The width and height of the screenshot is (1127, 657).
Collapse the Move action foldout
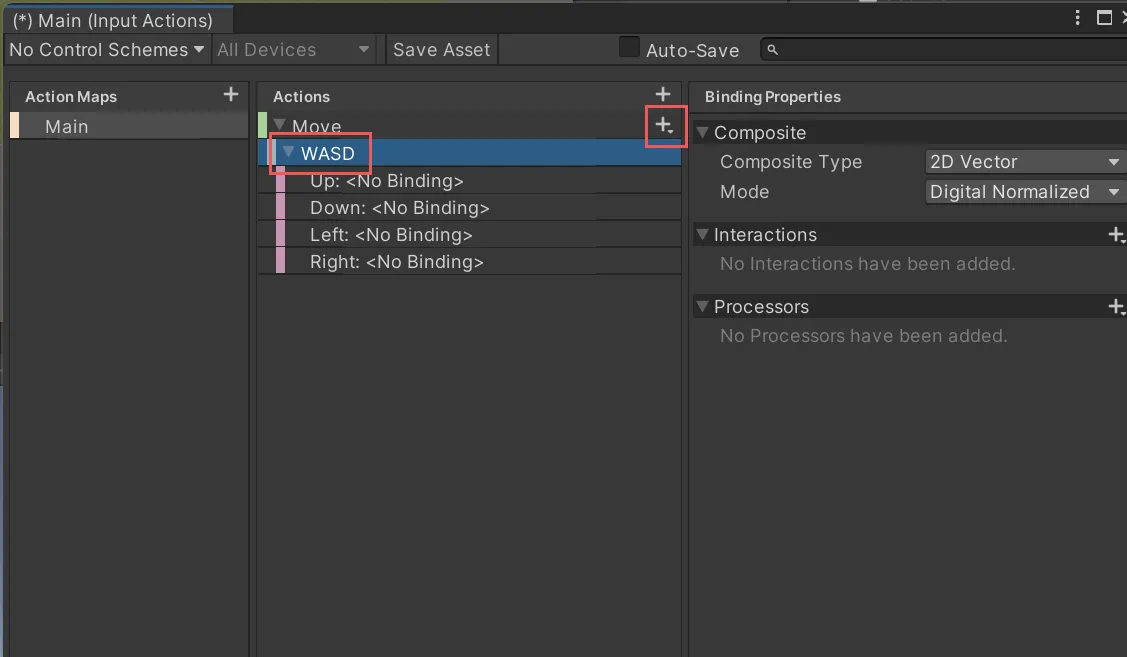tap(280, 126)
